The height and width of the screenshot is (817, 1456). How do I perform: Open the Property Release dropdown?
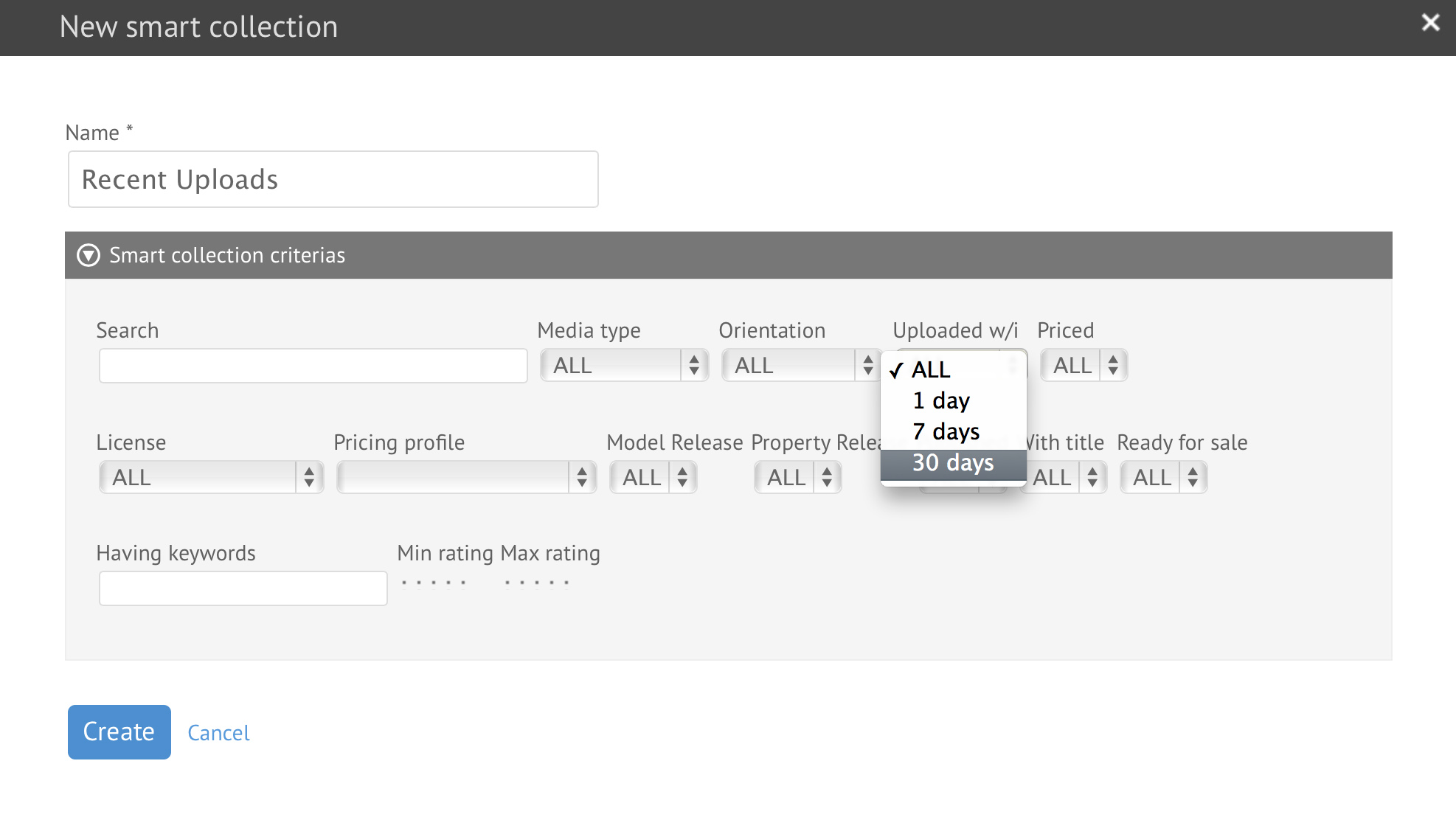click(797, 478)
